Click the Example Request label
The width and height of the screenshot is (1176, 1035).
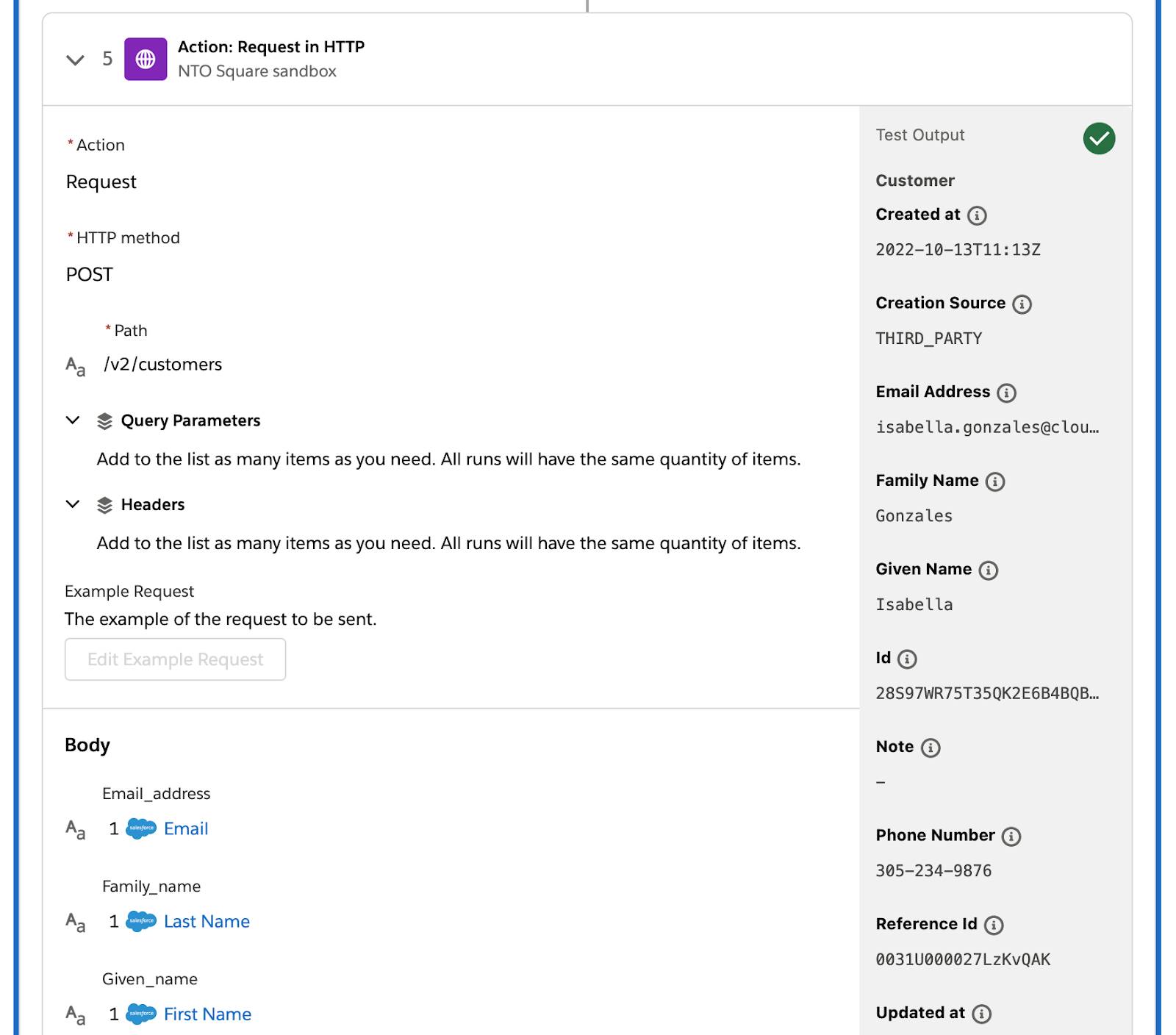coord(129,592)
